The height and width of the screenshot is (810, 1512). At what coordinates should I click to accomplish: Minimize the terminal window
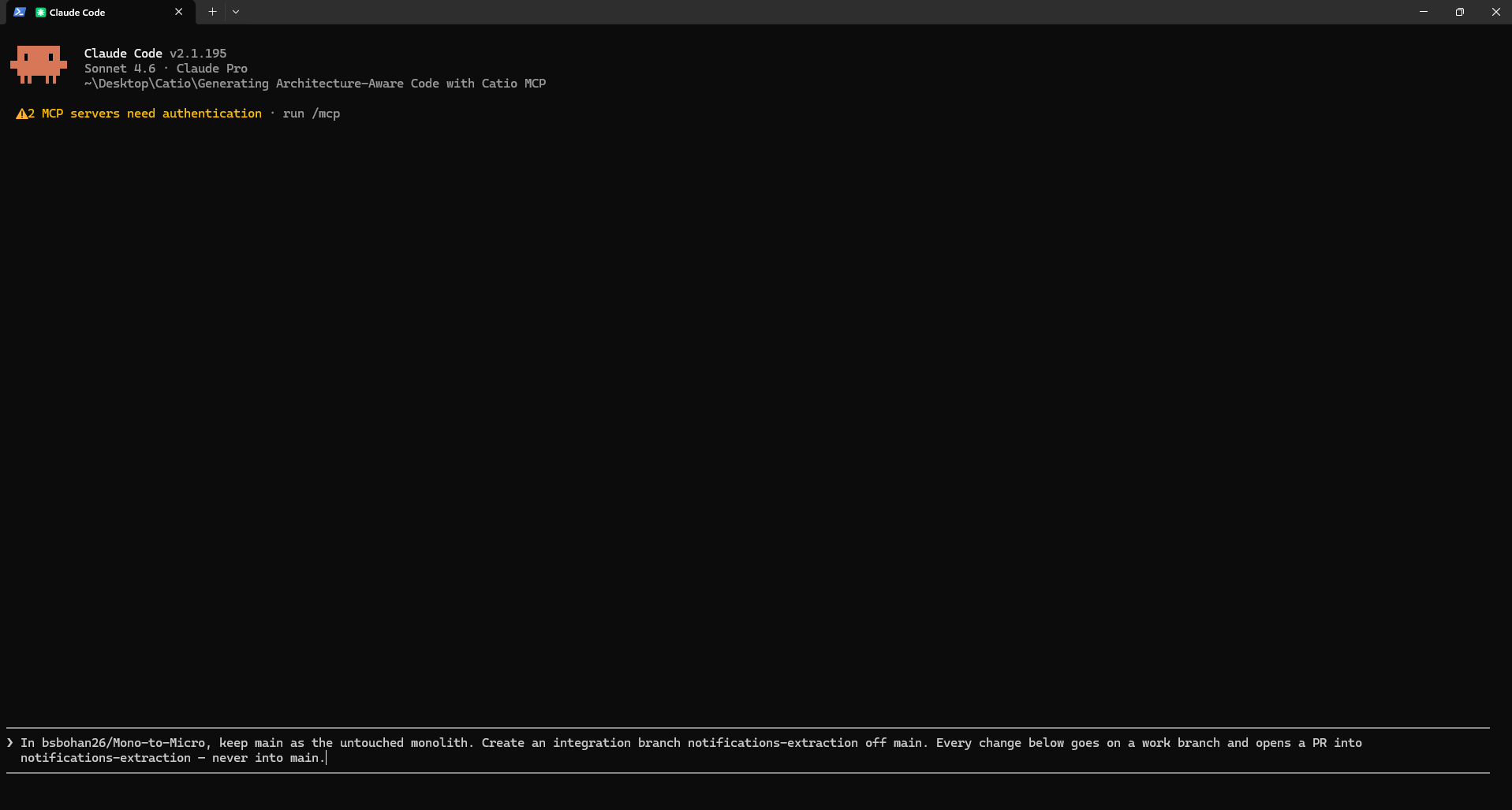coord(1424,12)
